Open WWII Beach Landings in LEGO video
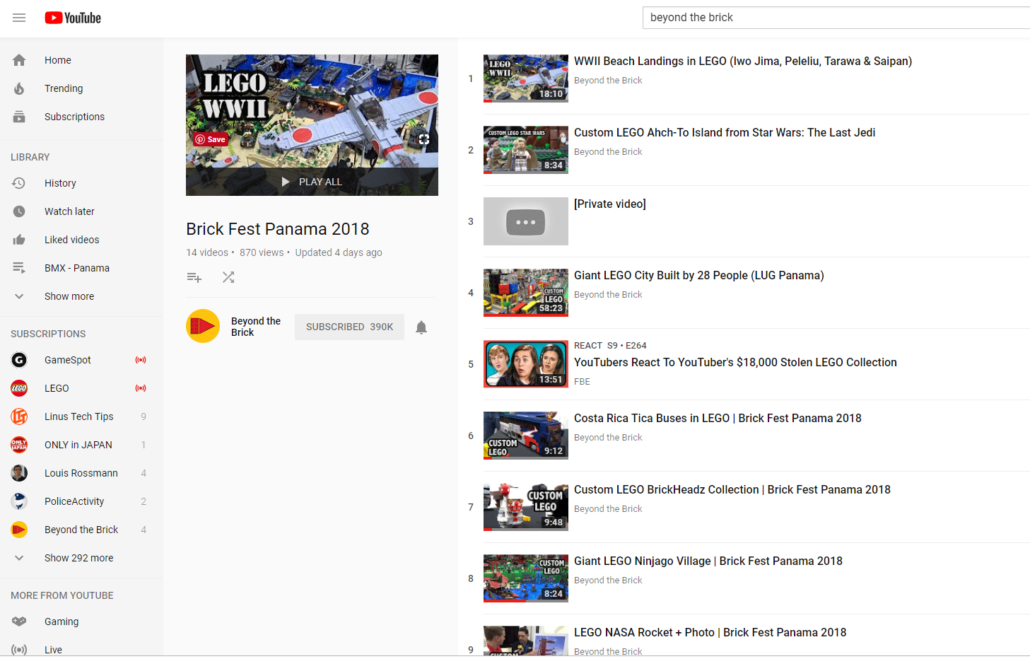This screenshot has height=659, width=1030. click(742, 61)
